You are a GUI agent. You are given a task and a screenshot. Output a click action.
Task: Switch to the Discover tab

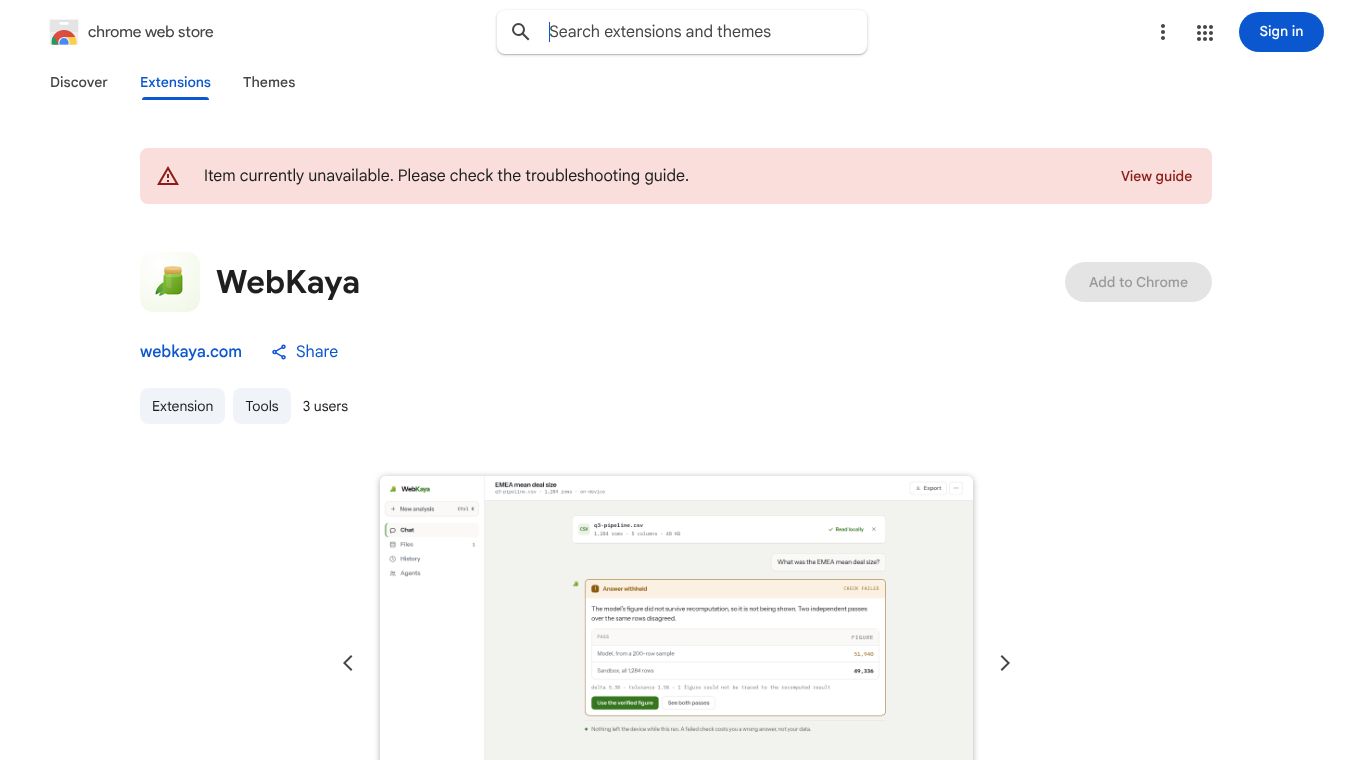[x=79, y=82]
